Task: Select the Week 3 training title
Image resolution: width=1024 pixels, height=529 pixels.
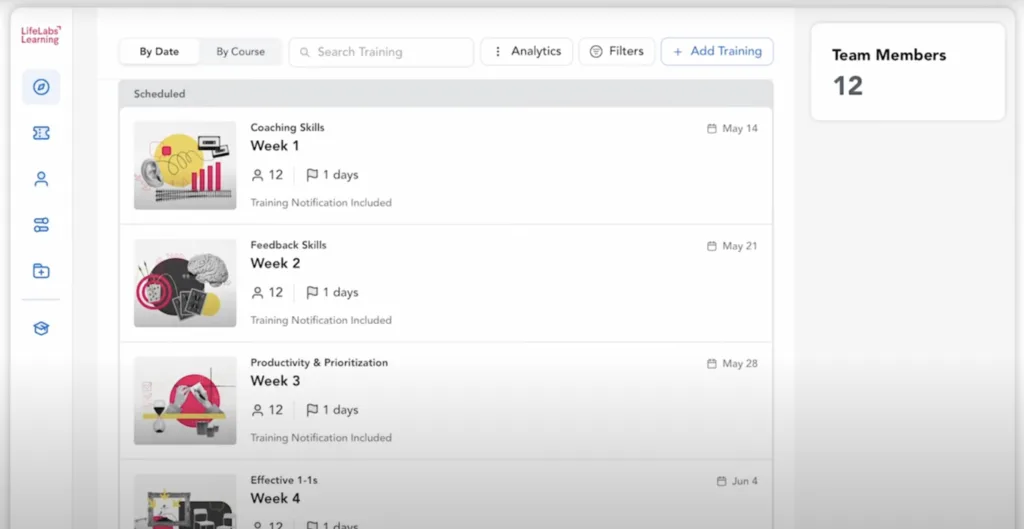Action: pos(276,381)
